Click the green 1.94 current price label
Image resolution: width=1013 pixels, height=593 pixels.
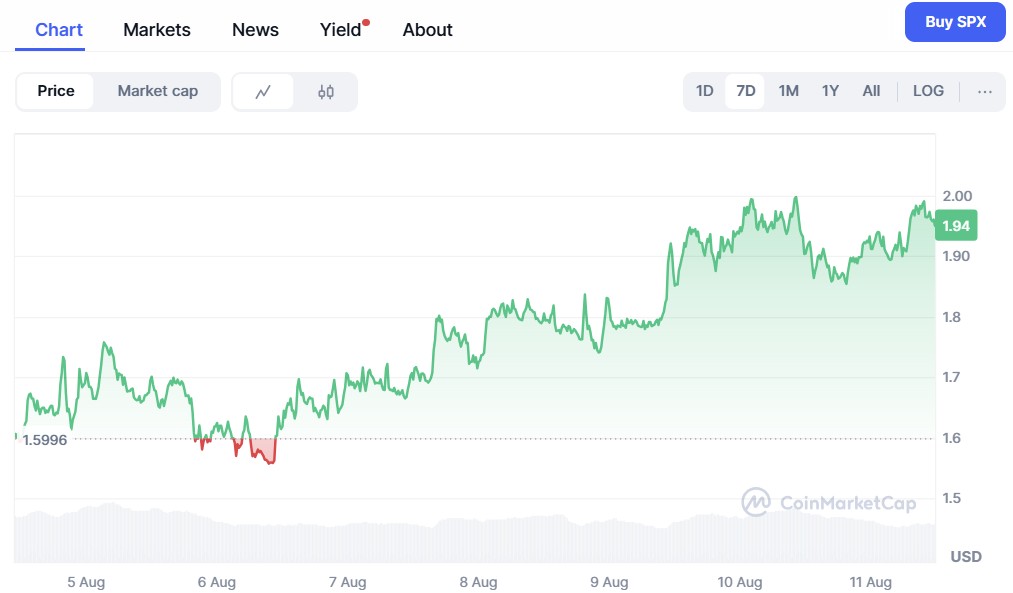click(956, 226)
